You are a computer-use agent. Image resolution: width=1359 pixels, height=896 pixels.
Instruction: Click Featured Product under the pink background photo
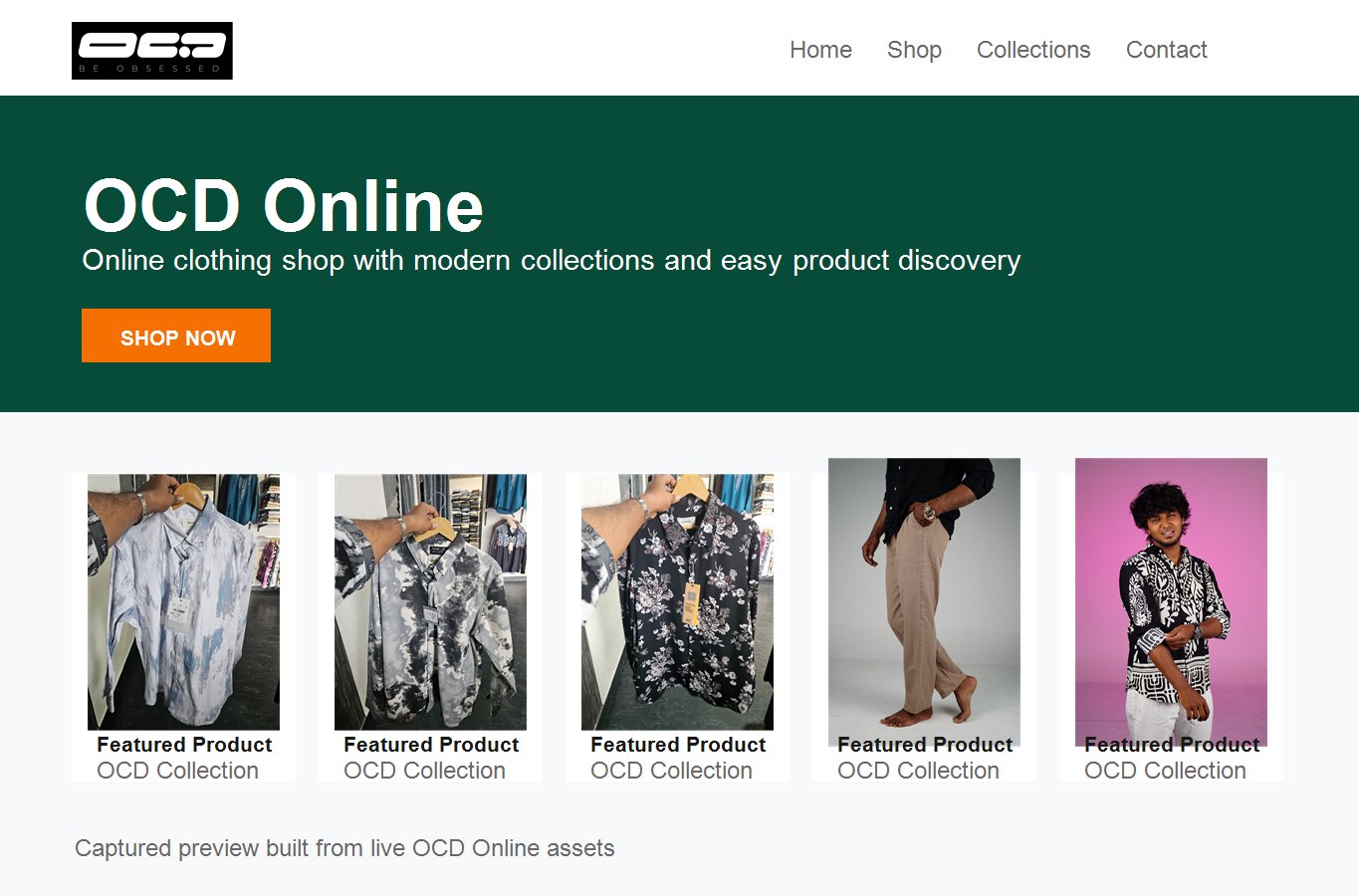1172,745
